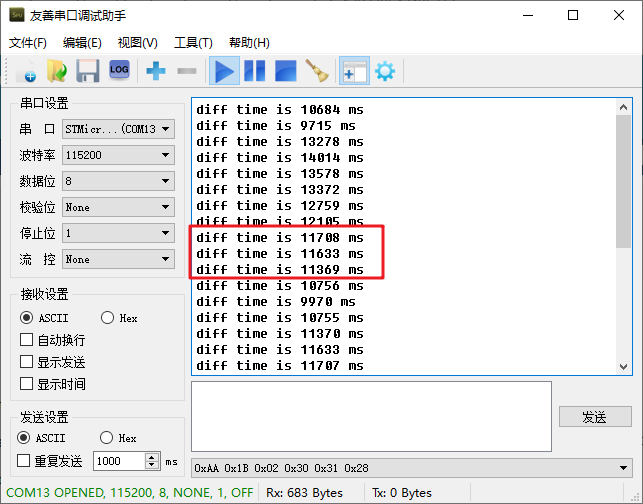Viewport: 643px width, 504px height.
Task: Maximize the 友善串口调试助手 window
Action: pyautogui.click(x=573, y=16)
